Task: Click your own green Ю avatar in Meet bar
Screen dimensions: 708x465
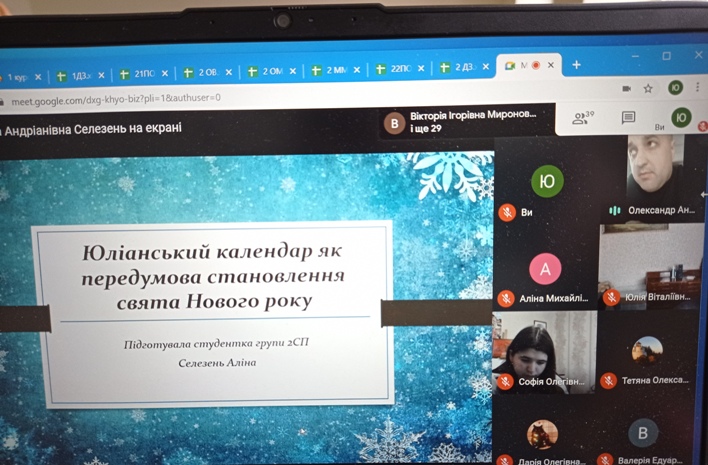Action: pos(681,118)
